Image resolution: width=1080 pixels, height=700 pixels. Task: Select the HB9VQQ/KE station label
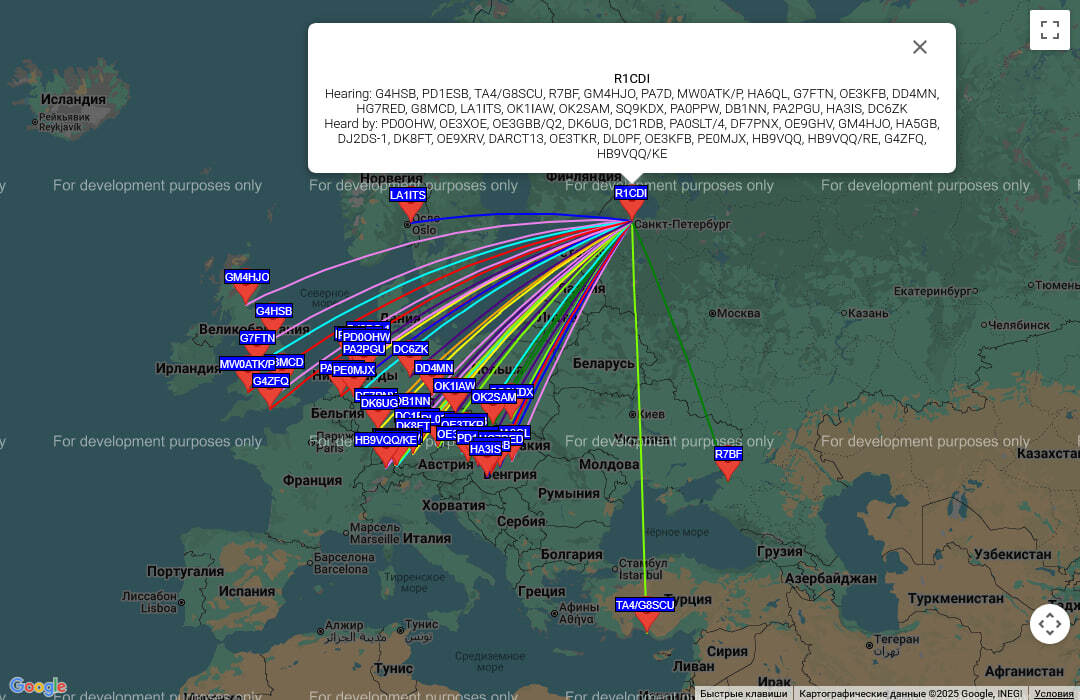point(386,440)
